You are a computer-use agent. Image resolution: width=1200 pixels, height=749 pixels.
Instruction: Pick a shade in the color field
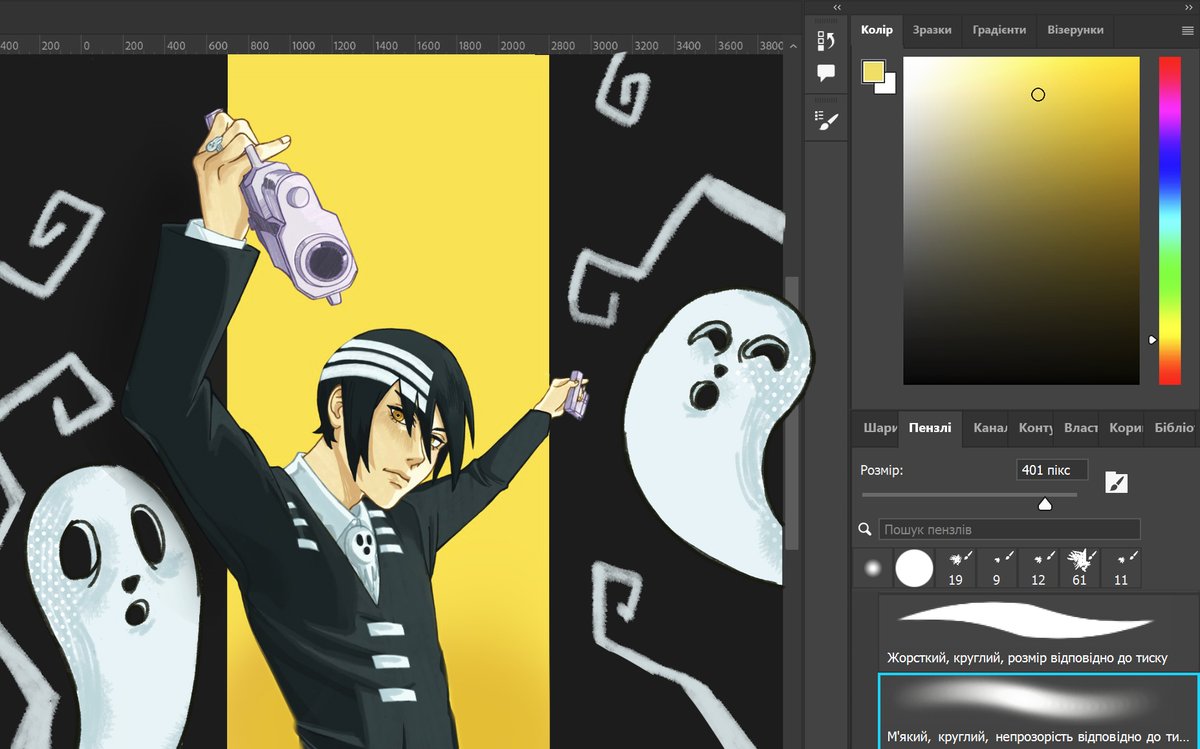(x=1021, y=221)
